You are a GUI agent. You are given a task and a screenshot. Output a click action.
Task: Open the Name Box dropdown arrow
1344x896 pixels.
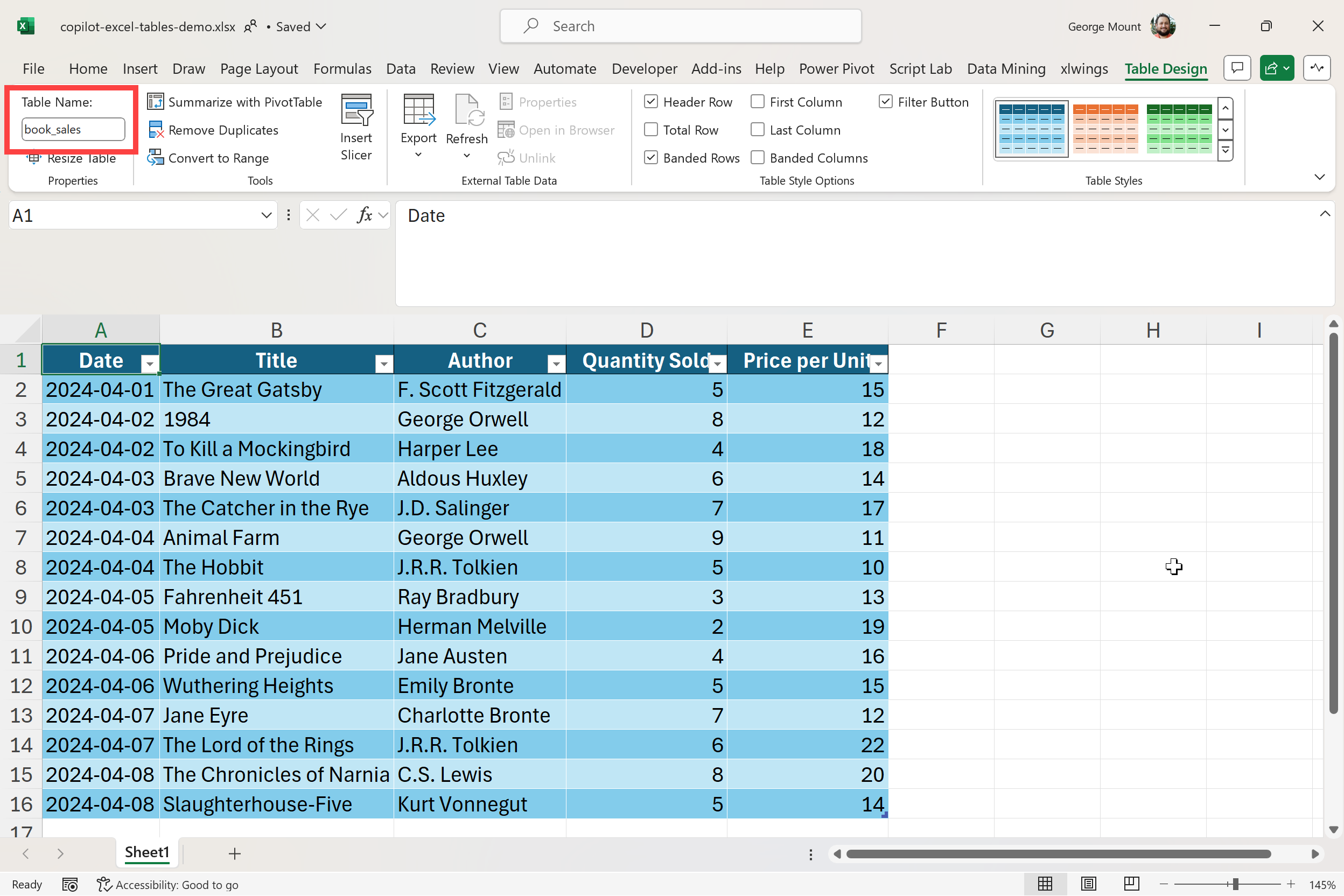tap(267, 215)
